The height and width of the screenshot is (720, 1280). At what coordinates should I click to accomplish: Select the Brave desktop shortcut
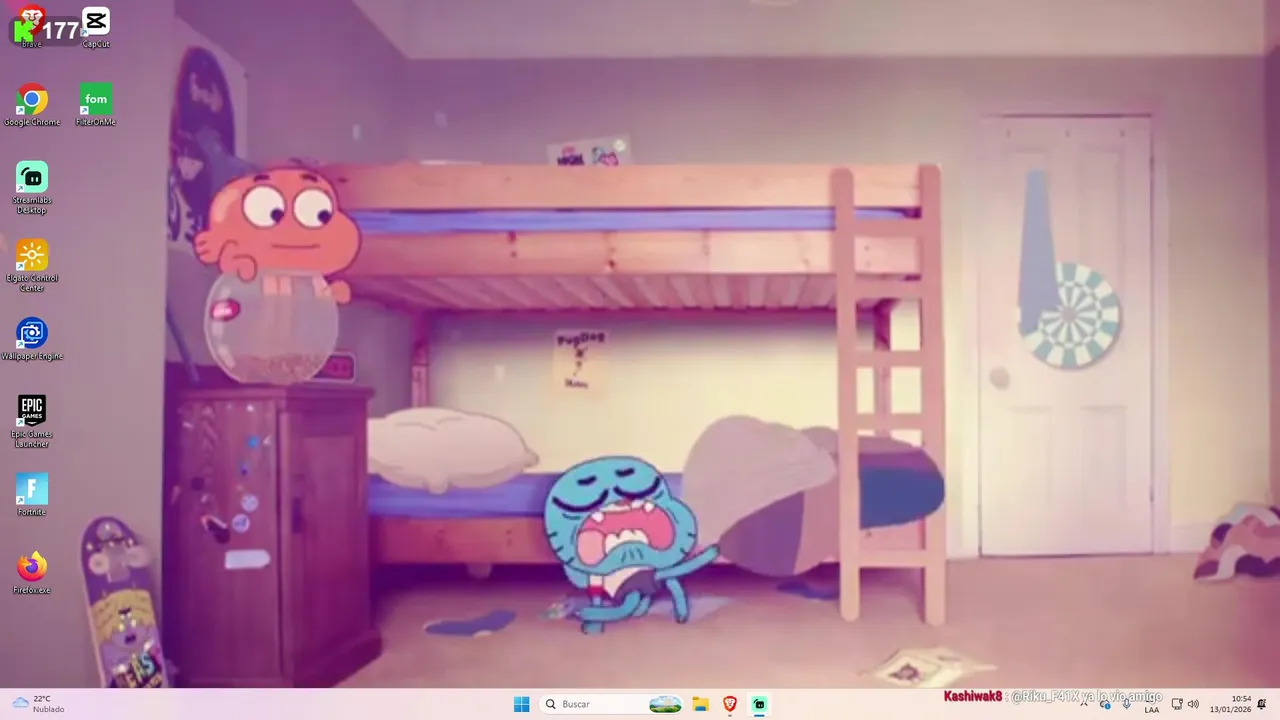(x=31, y=26)
